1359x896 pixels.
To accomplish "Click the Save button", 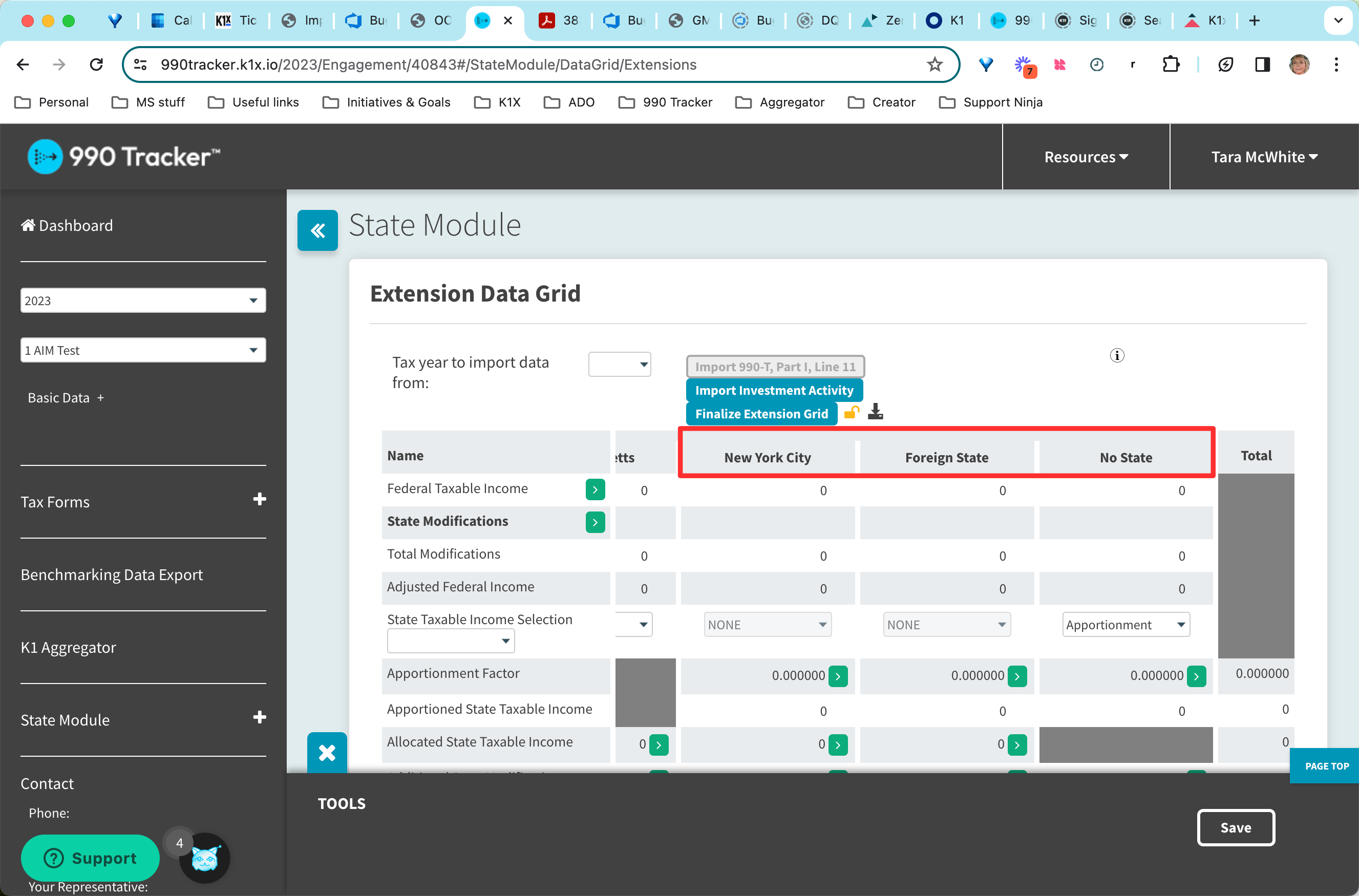I will (x=1236, y=827).
